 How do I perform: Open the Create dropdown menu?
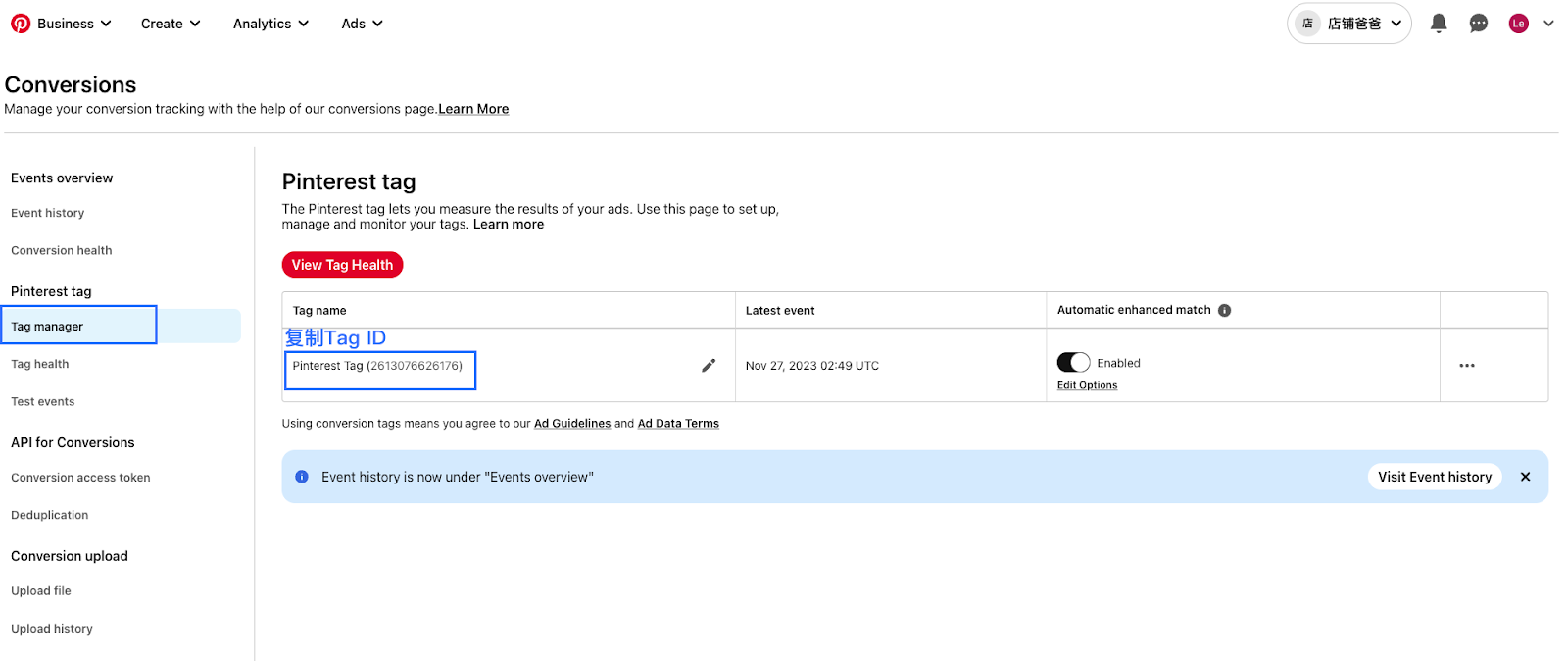171,24
